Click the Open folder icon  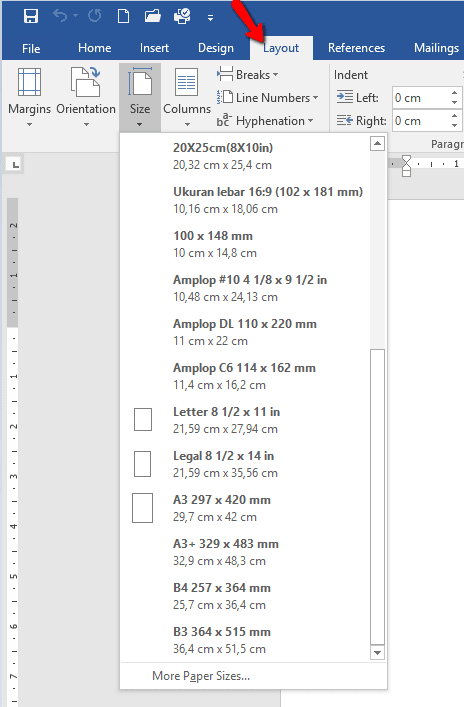click(x=152, y=16)
